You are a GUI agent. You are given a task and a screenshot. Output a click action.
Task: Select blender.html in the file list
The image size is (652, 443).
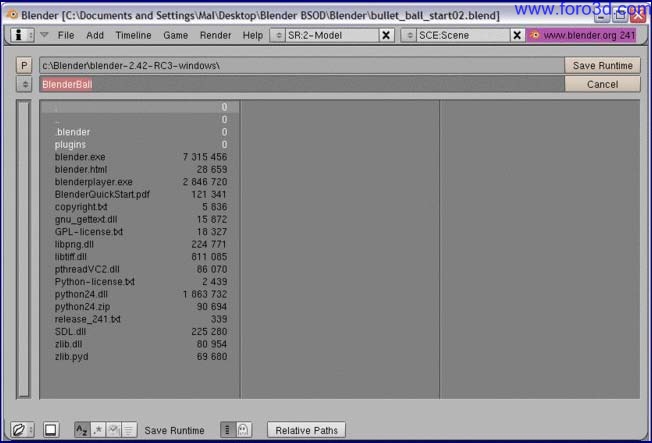[x=140, y=170]
